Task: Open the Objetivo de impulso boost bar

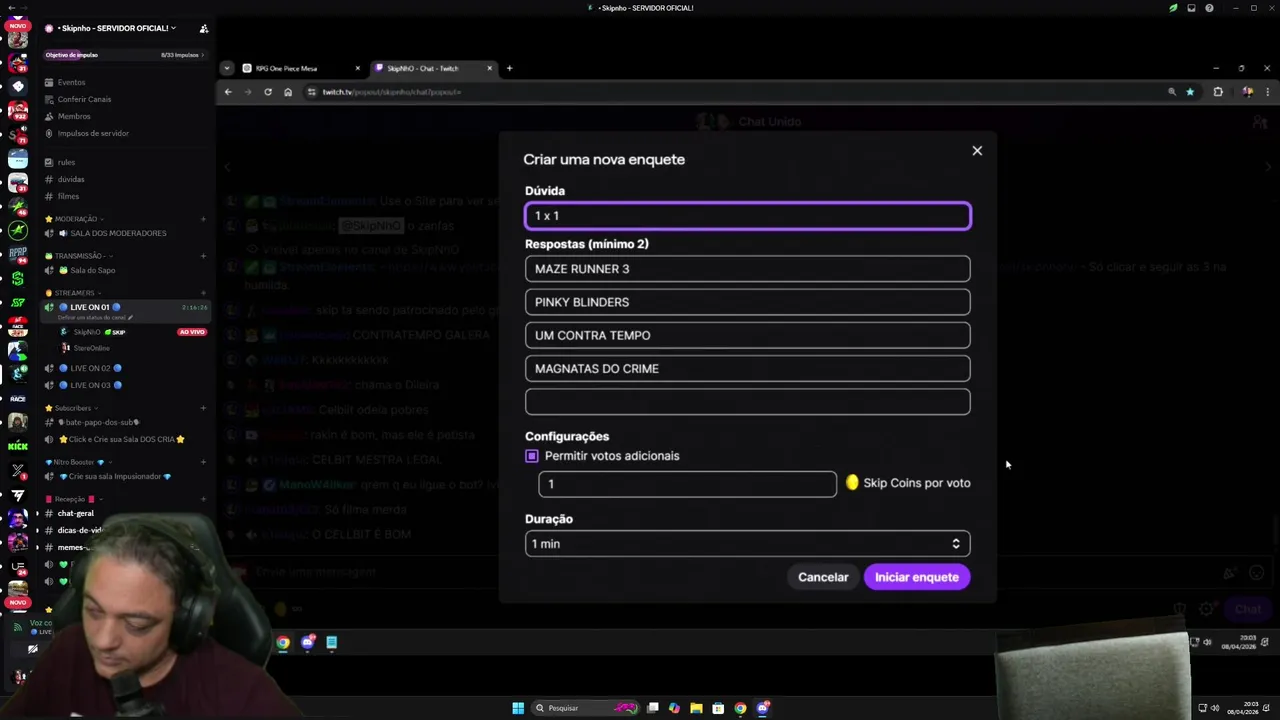Action: (x=125, y=55)
